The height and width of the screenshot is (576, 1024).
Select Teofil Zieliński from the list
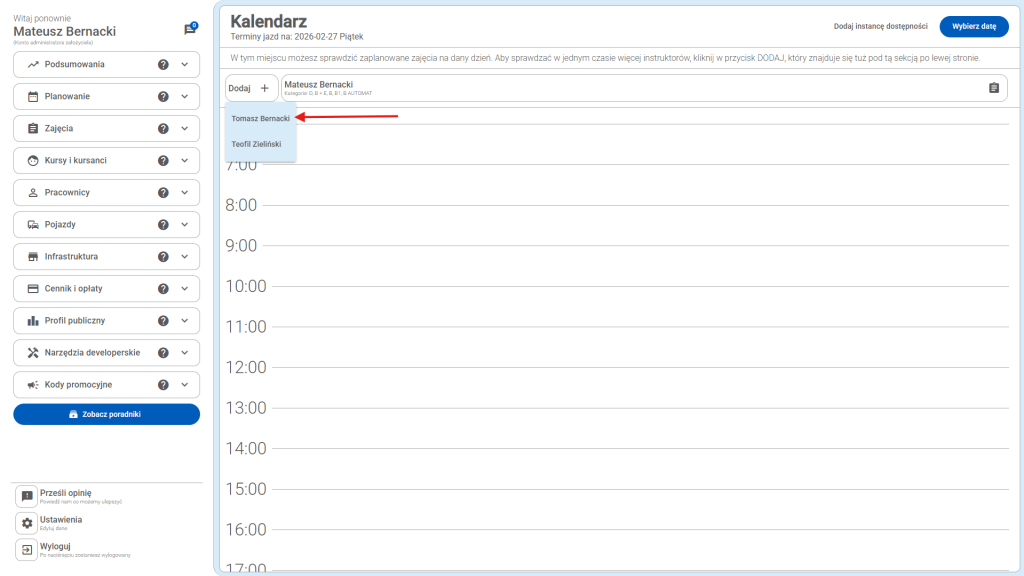[256, 144]
